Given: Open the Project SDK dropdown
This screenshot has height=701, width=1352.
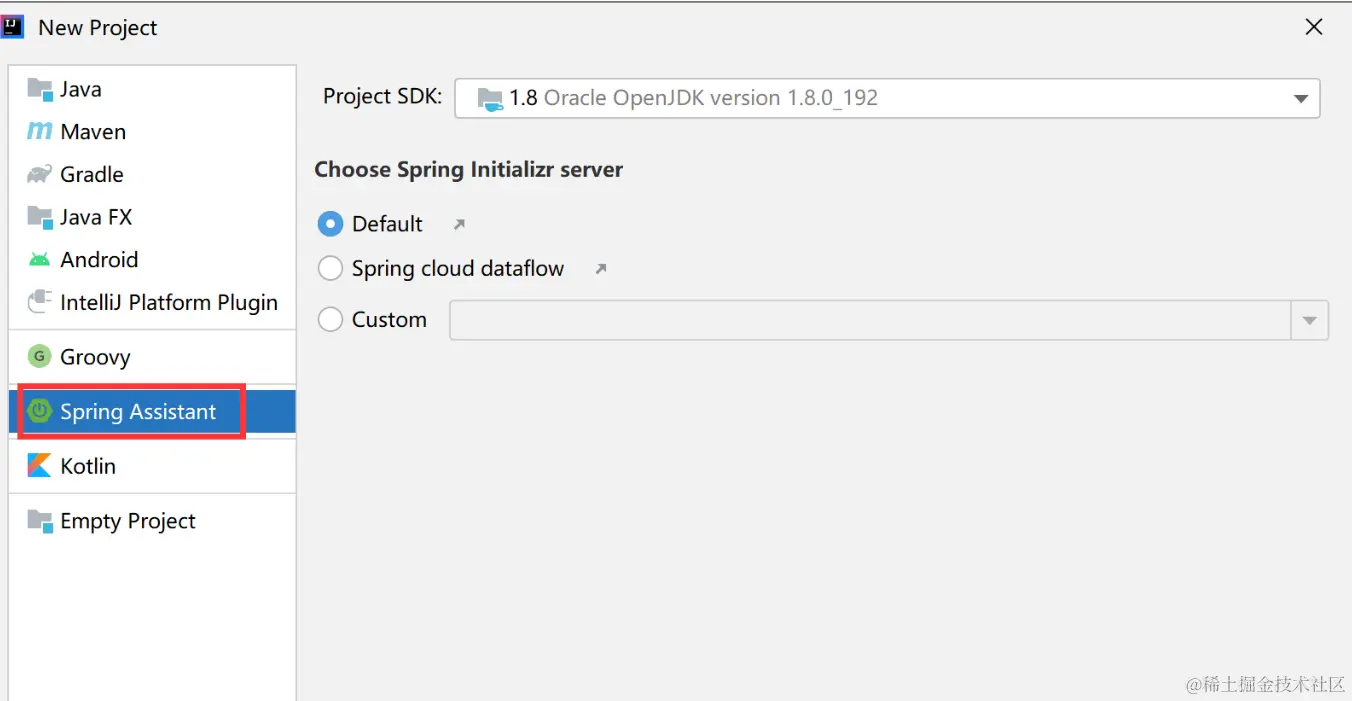Looking at the screenshot, I should (1300, 99).
